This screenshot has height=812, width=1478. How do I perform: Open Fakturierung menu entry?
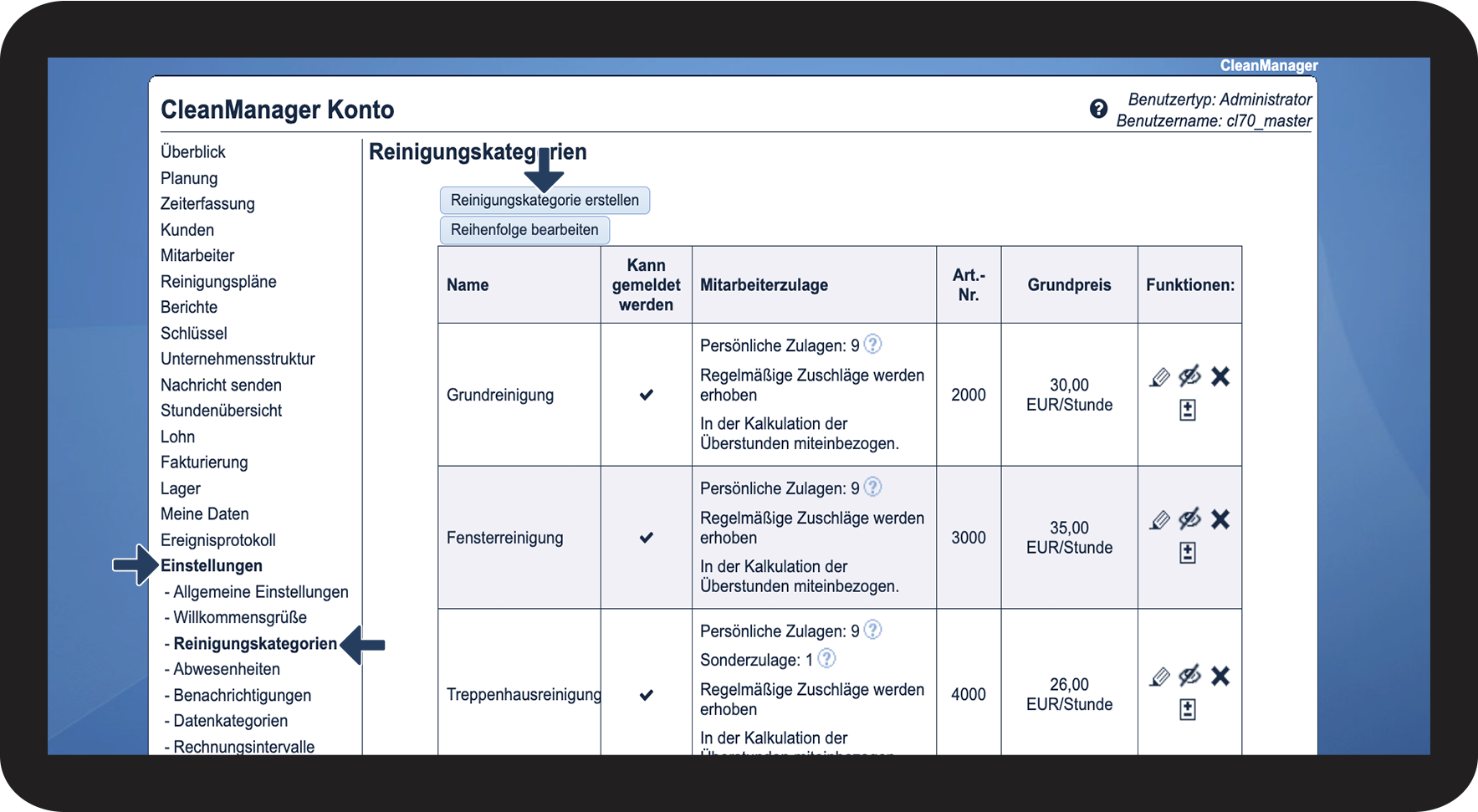coord(204,462)
